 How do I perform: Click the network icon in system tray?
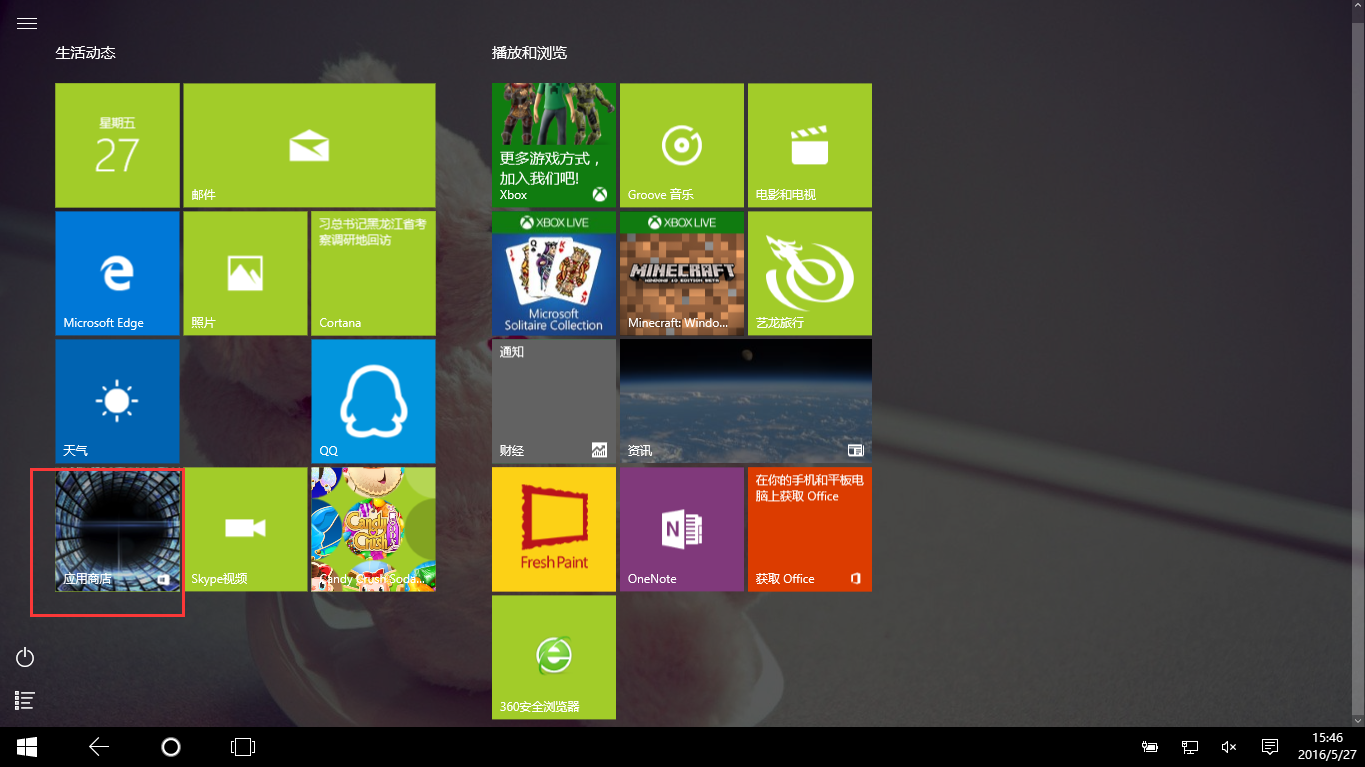(1190, 747)
